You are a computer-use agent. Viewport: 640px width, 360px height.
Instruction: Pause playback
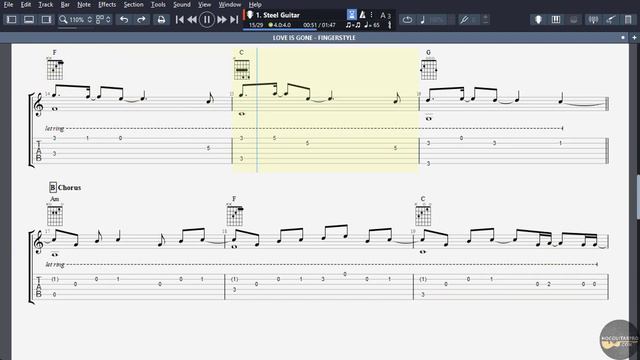207,20
